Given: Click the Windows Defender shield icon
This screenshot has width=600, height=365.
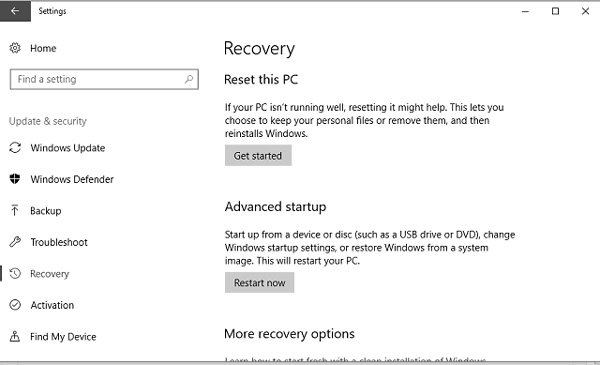Looking at the screenshot, I should point(15,179).
